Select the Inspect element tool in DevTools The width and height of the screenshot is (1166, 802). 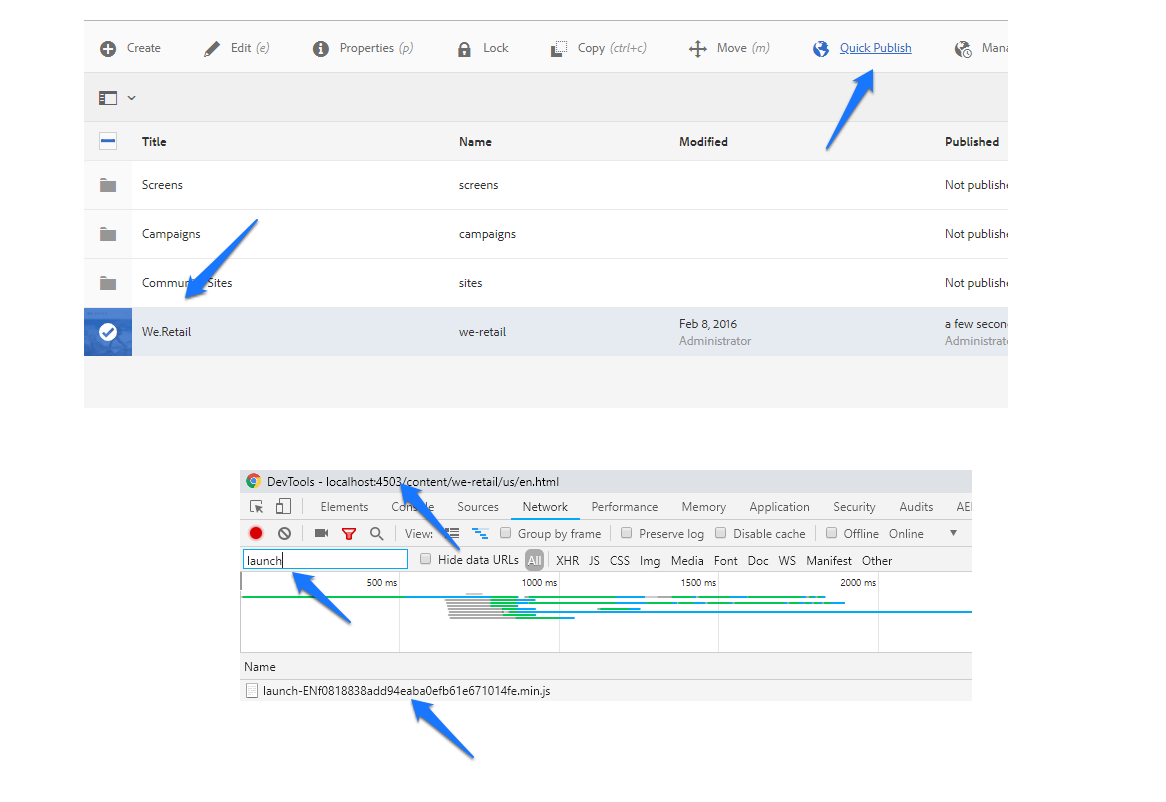(x=258, y=507)
